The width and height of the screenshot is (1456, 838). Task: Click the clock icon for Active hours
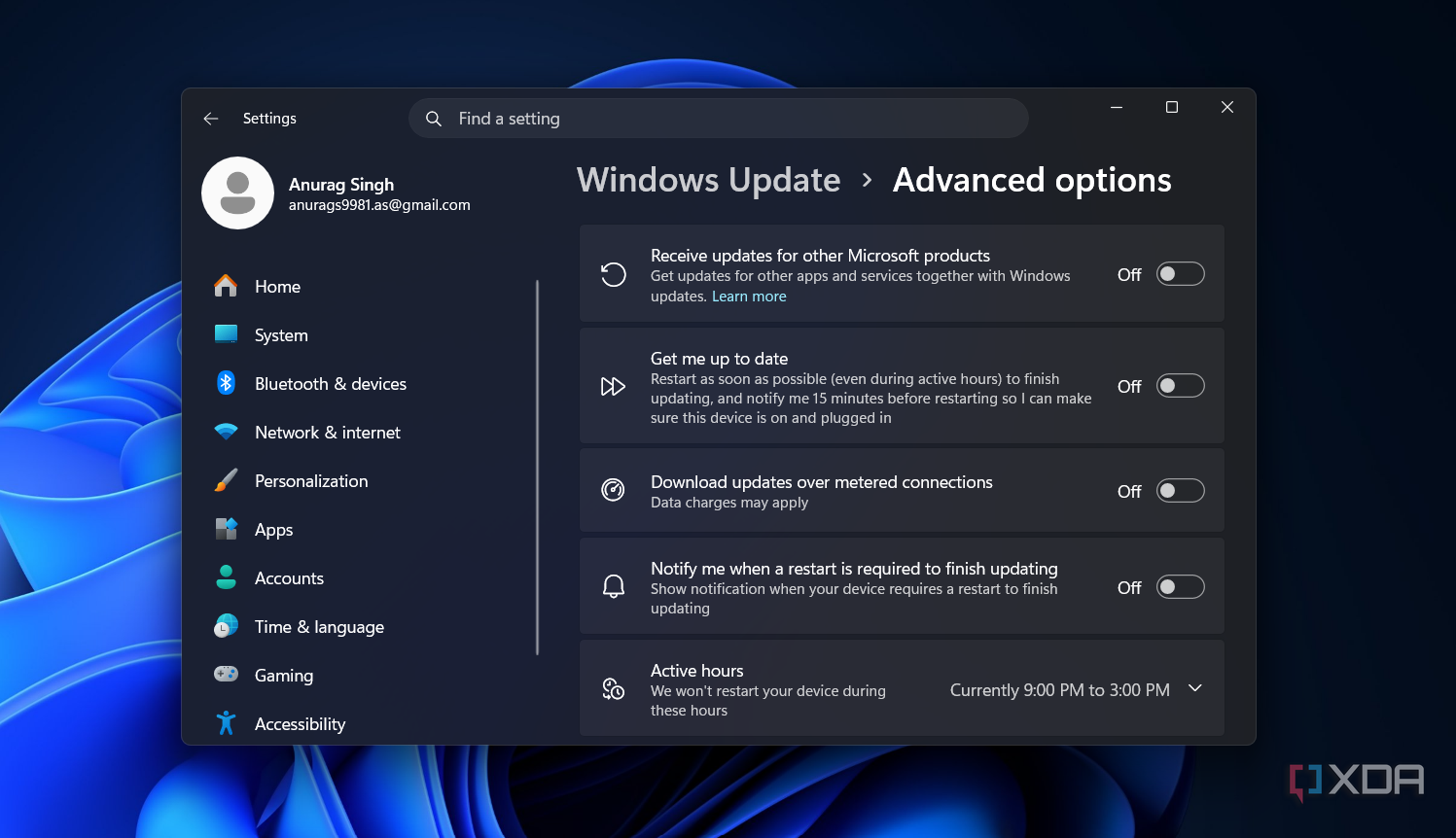tap(613, 689)
